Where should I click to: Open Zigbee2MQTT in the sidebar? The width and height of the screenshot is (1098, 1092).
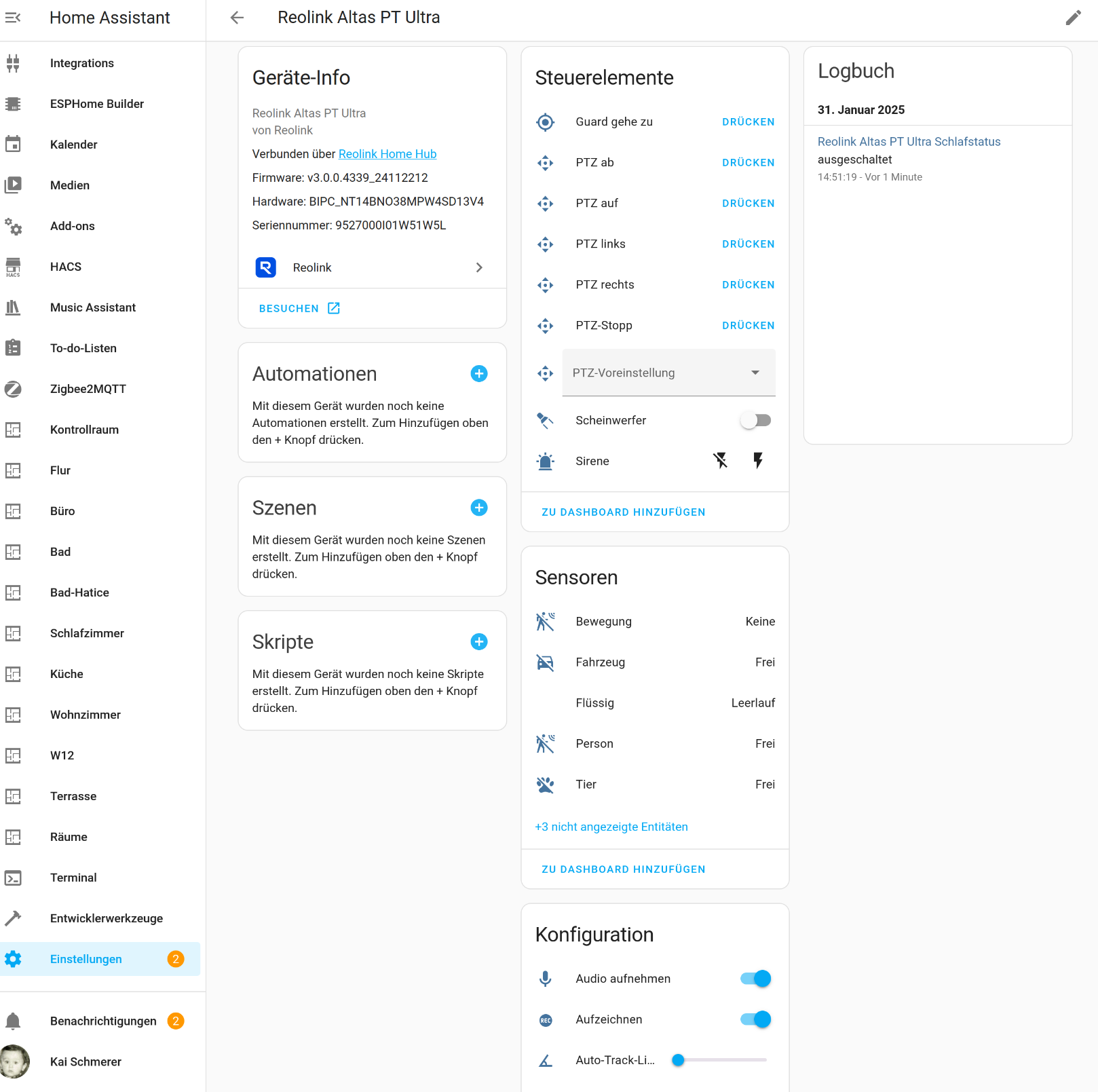100,389
